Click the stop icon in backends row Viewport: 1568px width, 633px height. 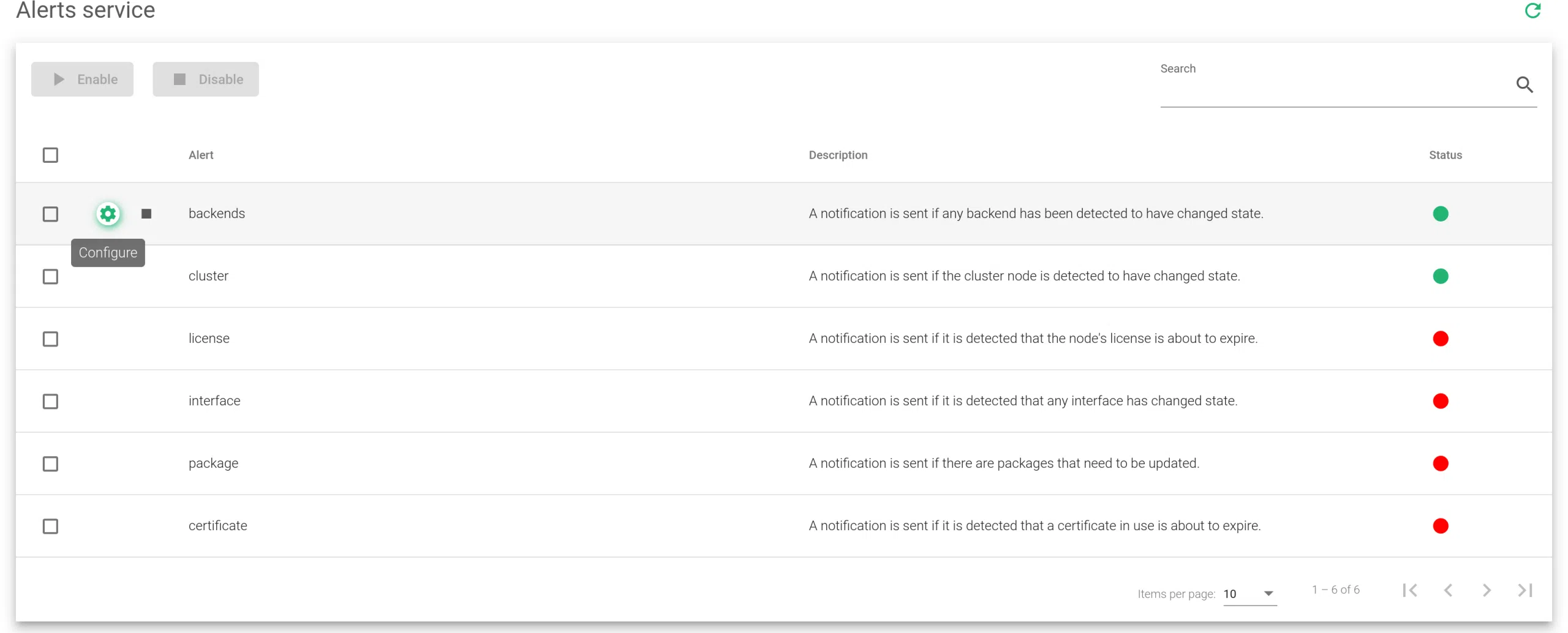pos(146,214)
